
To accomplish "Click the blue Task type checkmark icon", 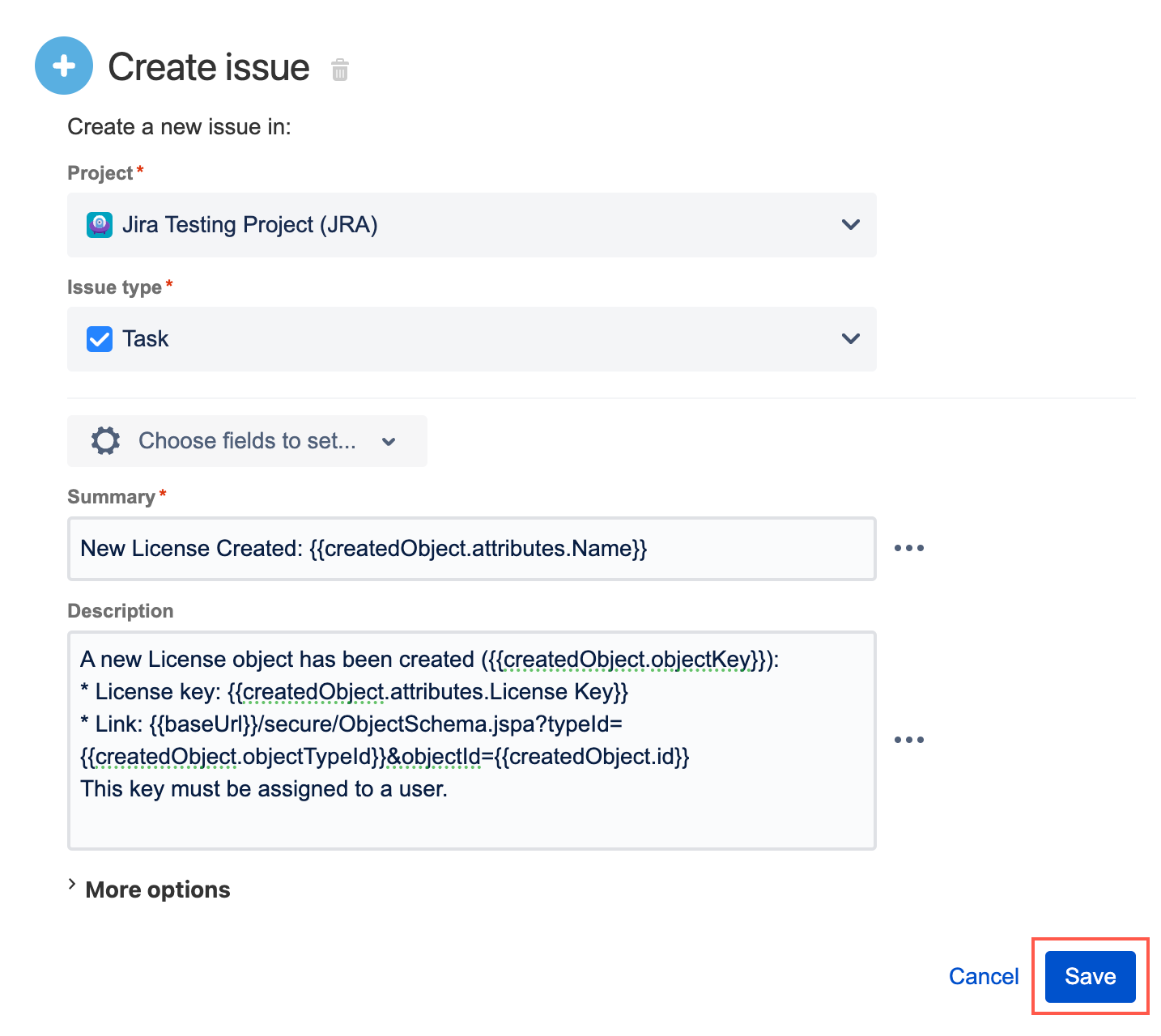I will point(100,338).
